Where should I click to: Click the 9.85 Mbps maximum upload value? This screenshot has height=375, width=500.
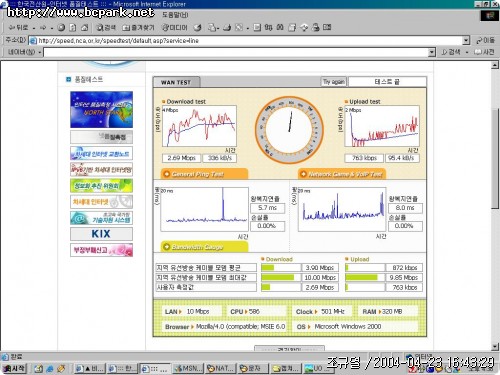[404, 277]
